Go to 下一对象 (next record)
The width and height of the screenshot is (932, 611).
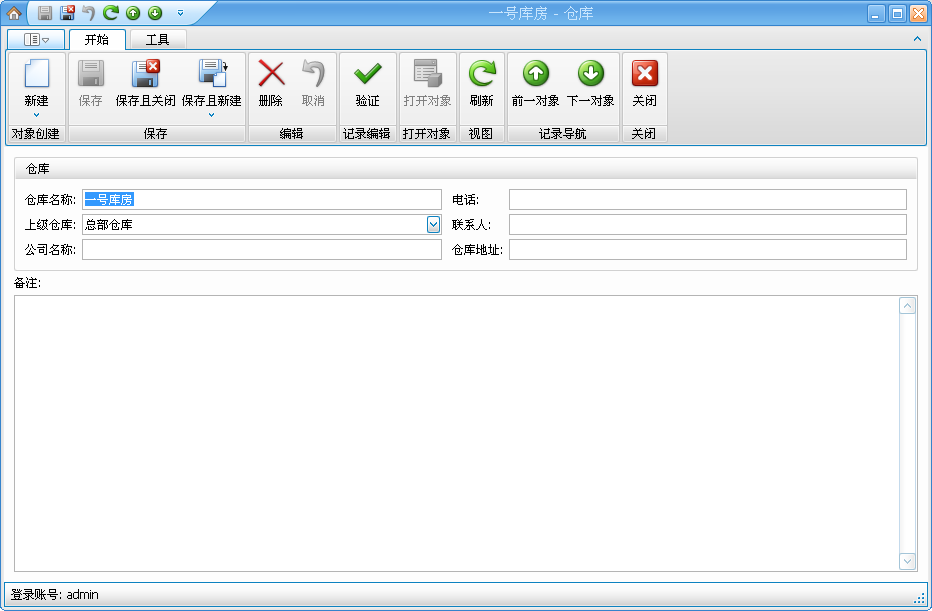coord(591,77)
